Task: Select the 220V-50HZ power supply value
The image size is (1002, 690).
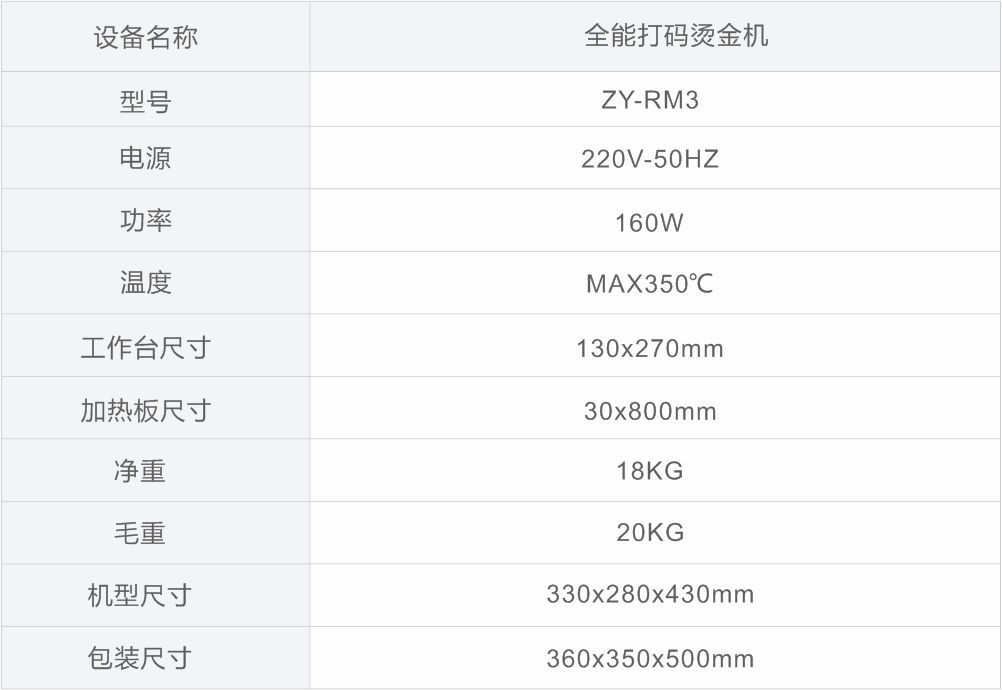Action: 650,159
